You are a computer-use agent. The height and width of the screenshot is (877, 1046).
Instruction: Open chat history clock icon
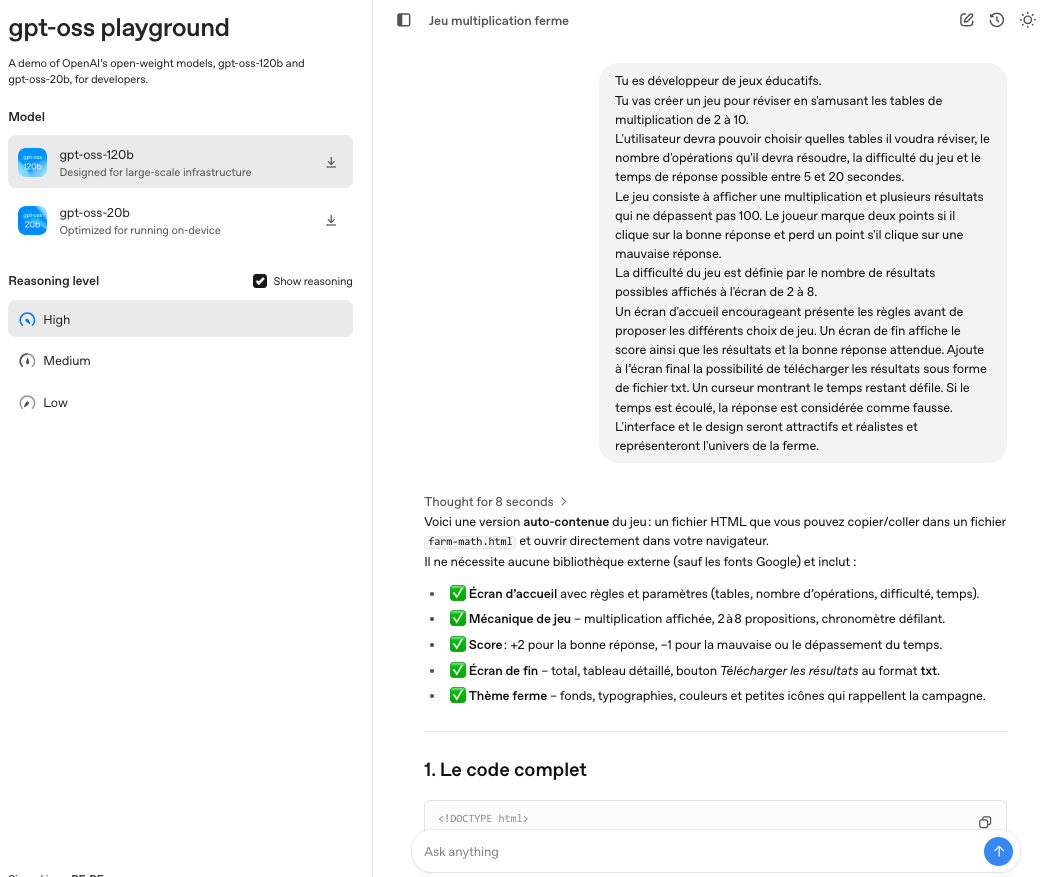tap(997, 20)
